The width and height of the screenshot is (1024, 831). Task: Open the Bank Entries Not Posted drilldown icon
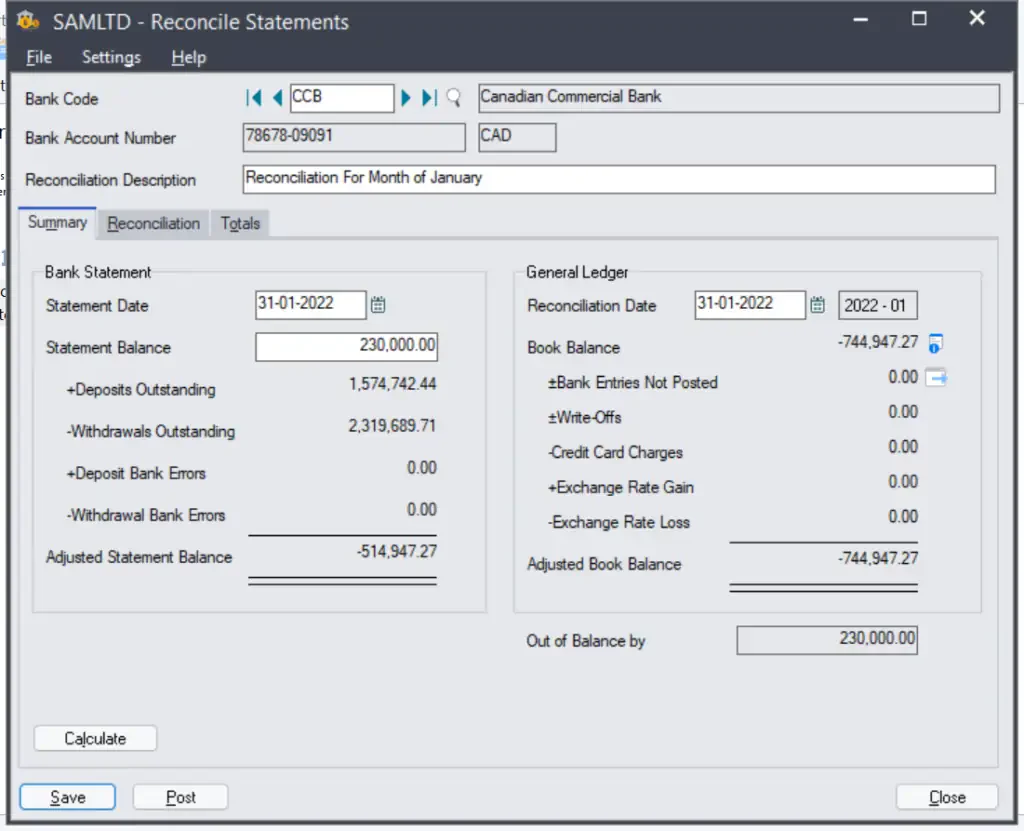pos(936,378)
